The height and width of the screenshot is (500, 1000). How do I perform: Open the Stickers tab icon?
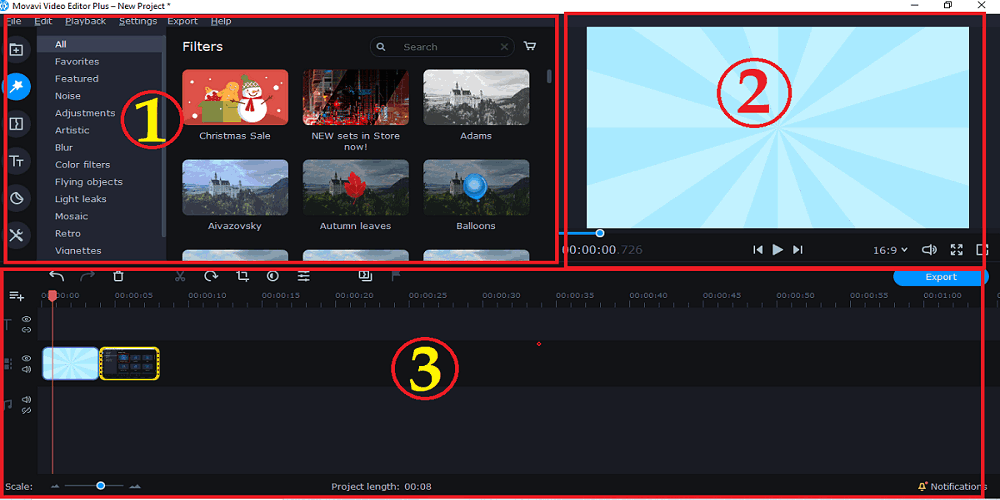pyautogui.click(x=16, y=198)
